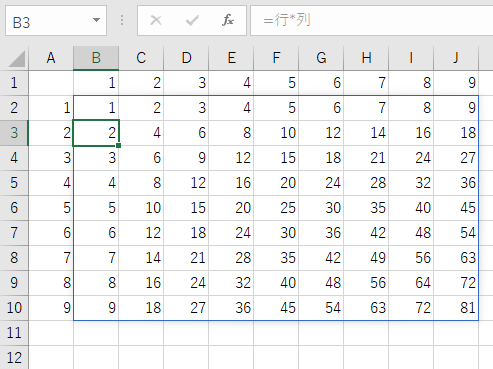Select row 9 header
The image size is (493, 369).
14,283
